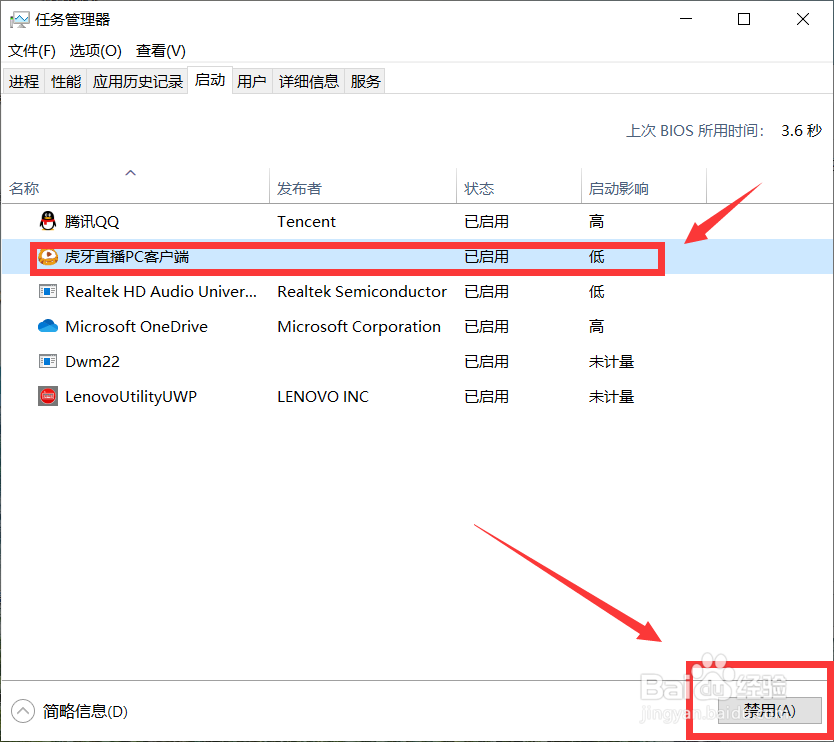
Task: Collapse to 简略信息 using the circular chevron icon
Action: (22, 711)
